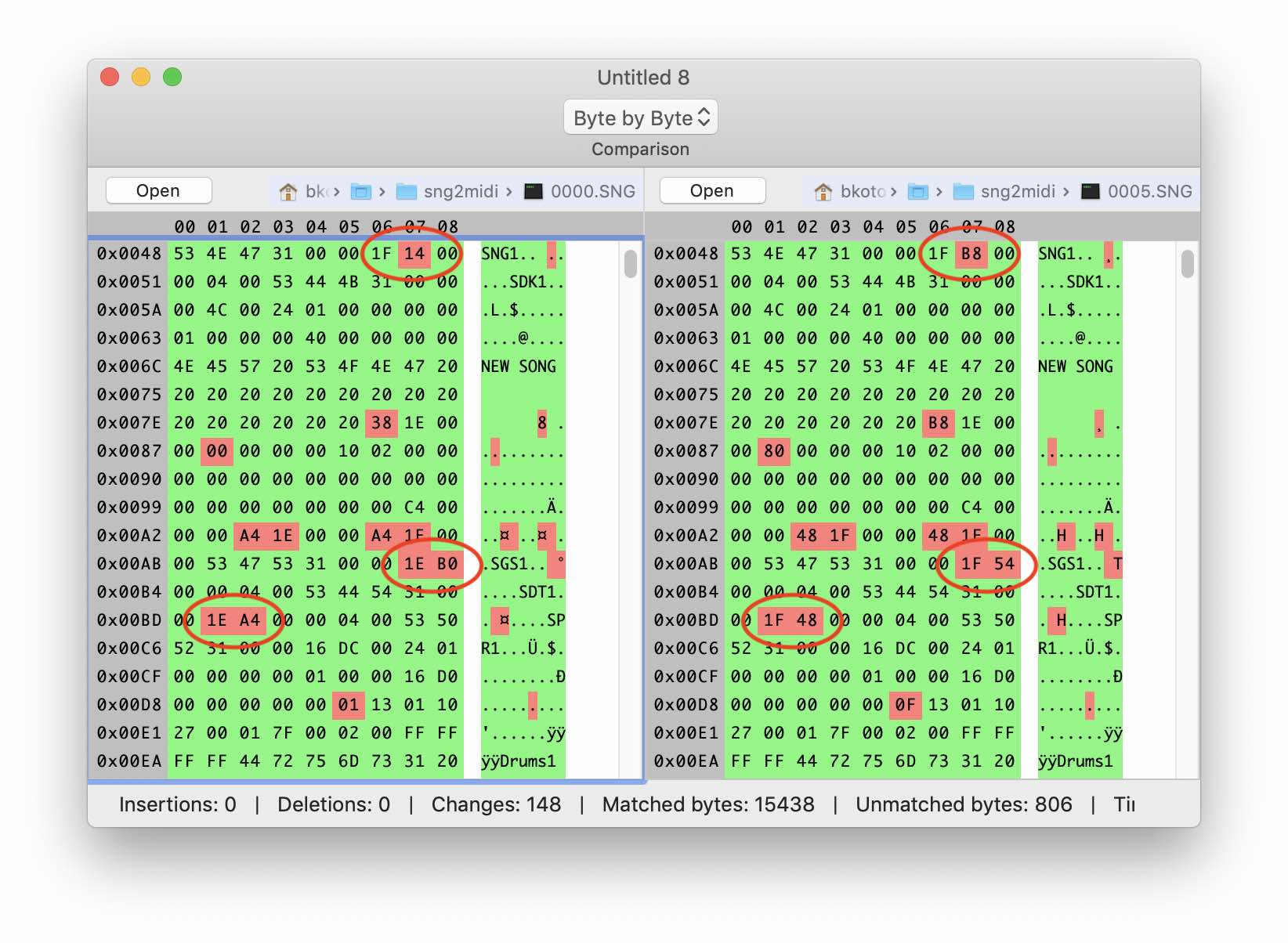Image resolution: width=1288 pixels, height=943 pixels.
Task: Click the sng2midi folder icon in the 0005.SNG path
Action: pyautogui.click(x=964, y=191)
